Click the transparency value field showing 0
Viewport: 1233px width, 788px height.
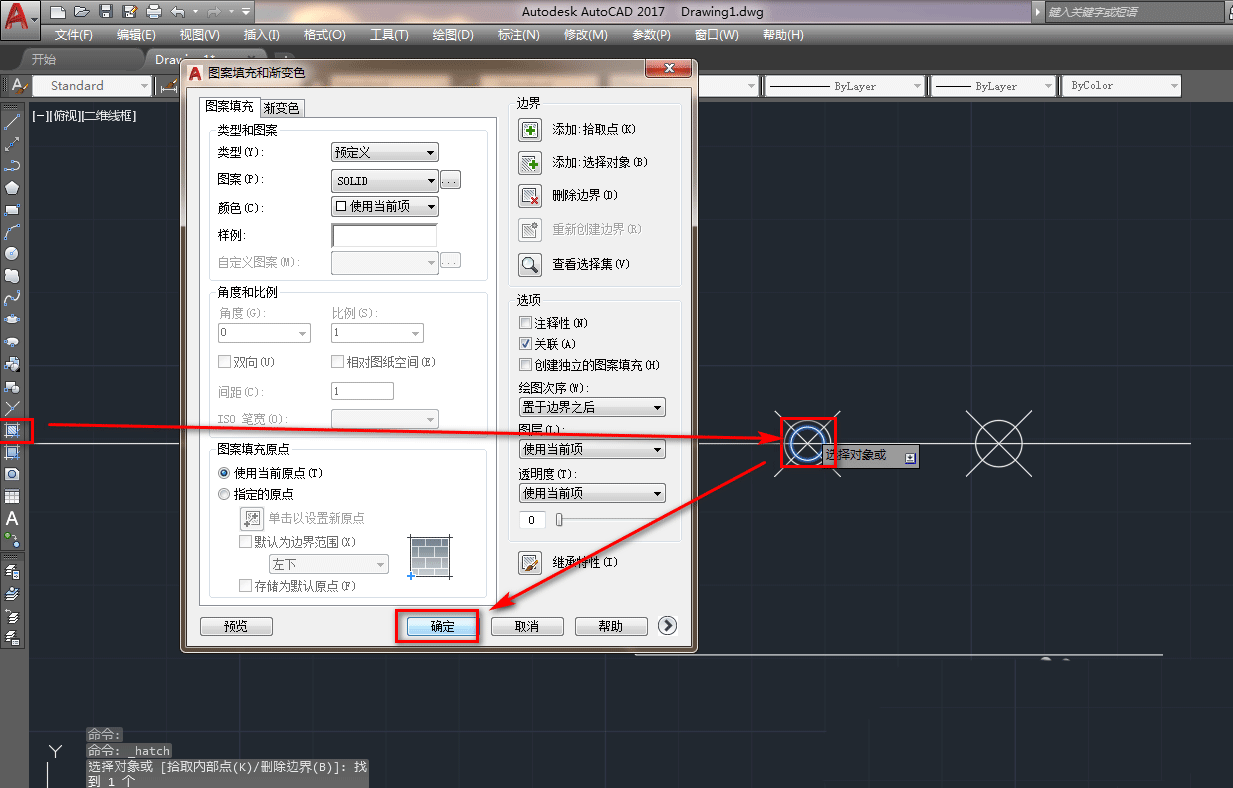tap(532, 520)
